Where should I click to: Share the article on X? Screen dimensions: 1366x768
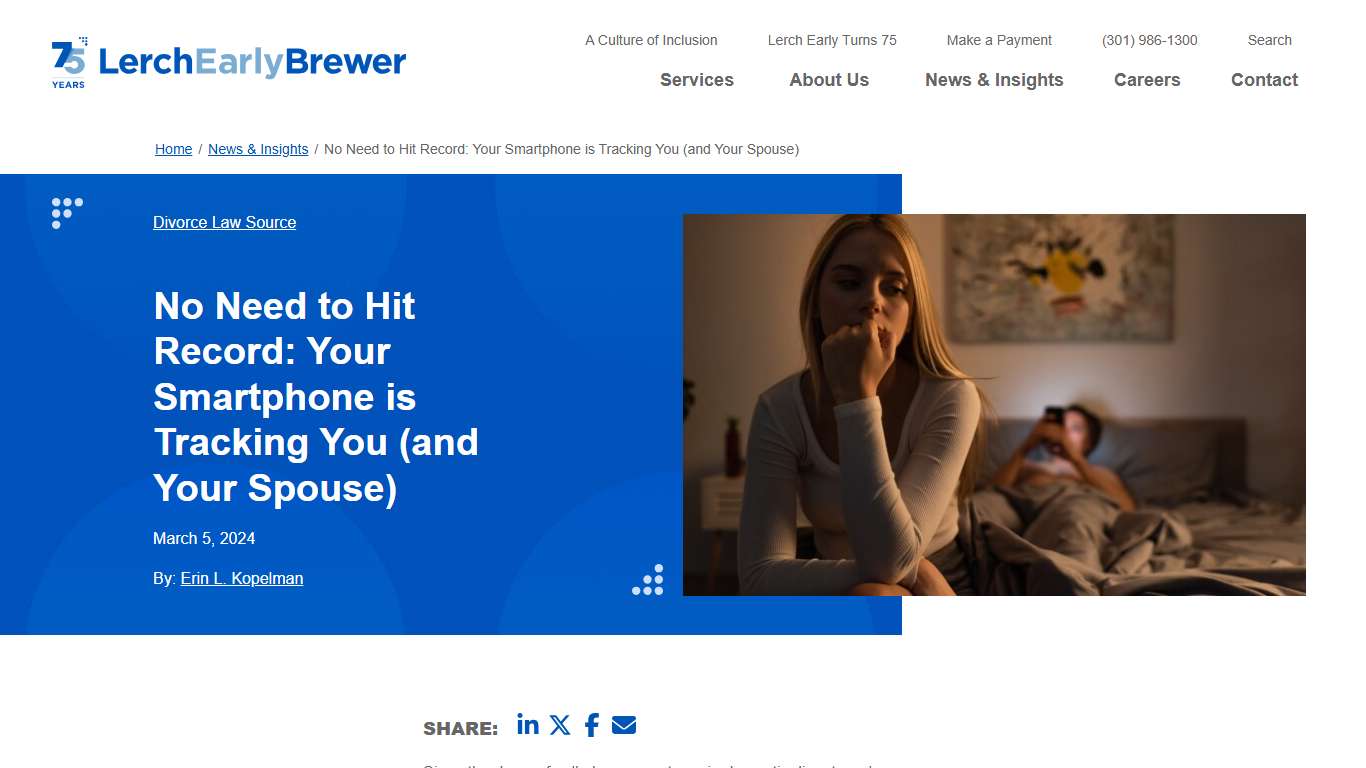tap(559, 724)
